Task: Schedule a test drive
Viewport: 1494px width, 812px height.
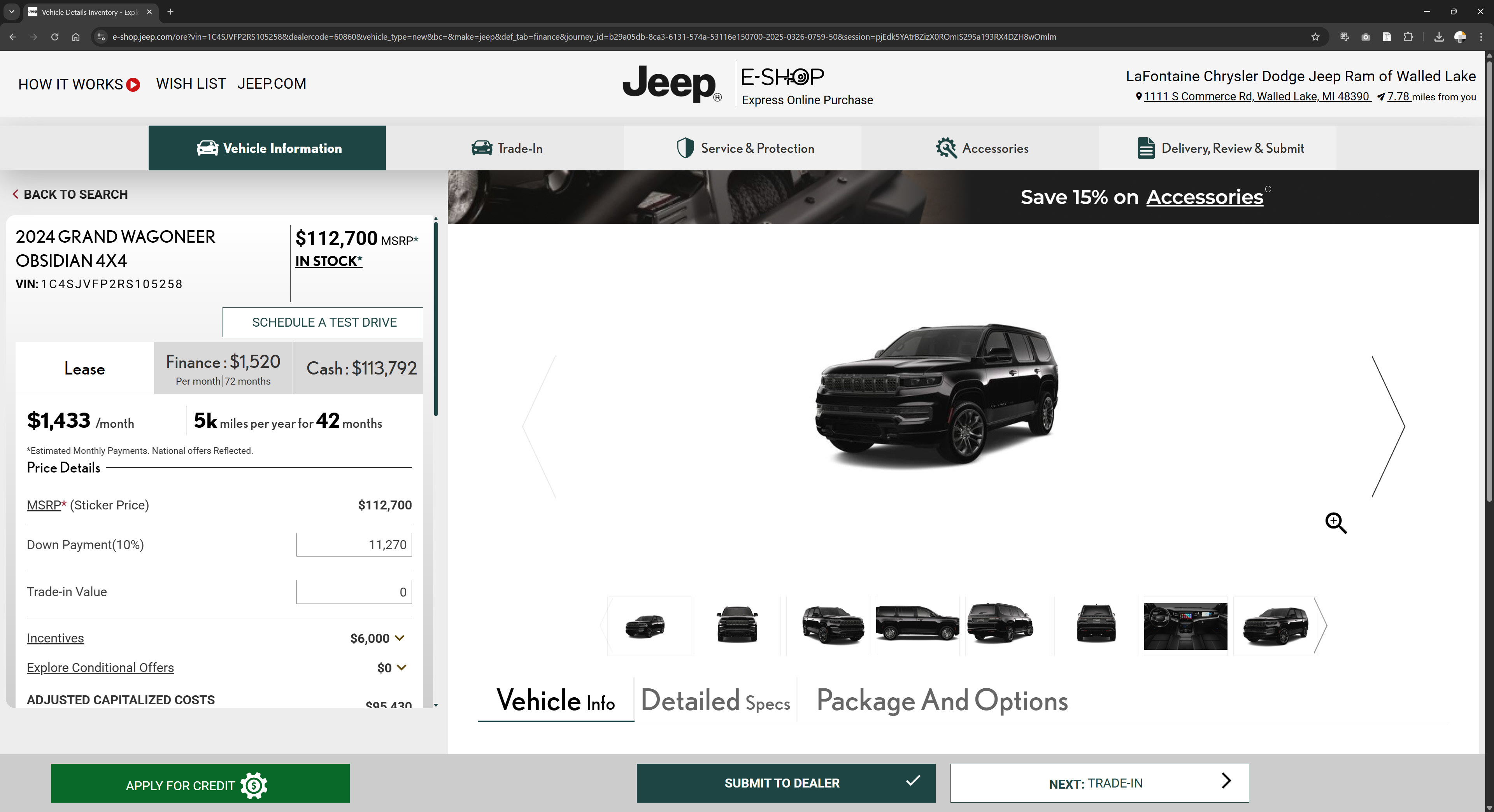Action: [323, 322]
